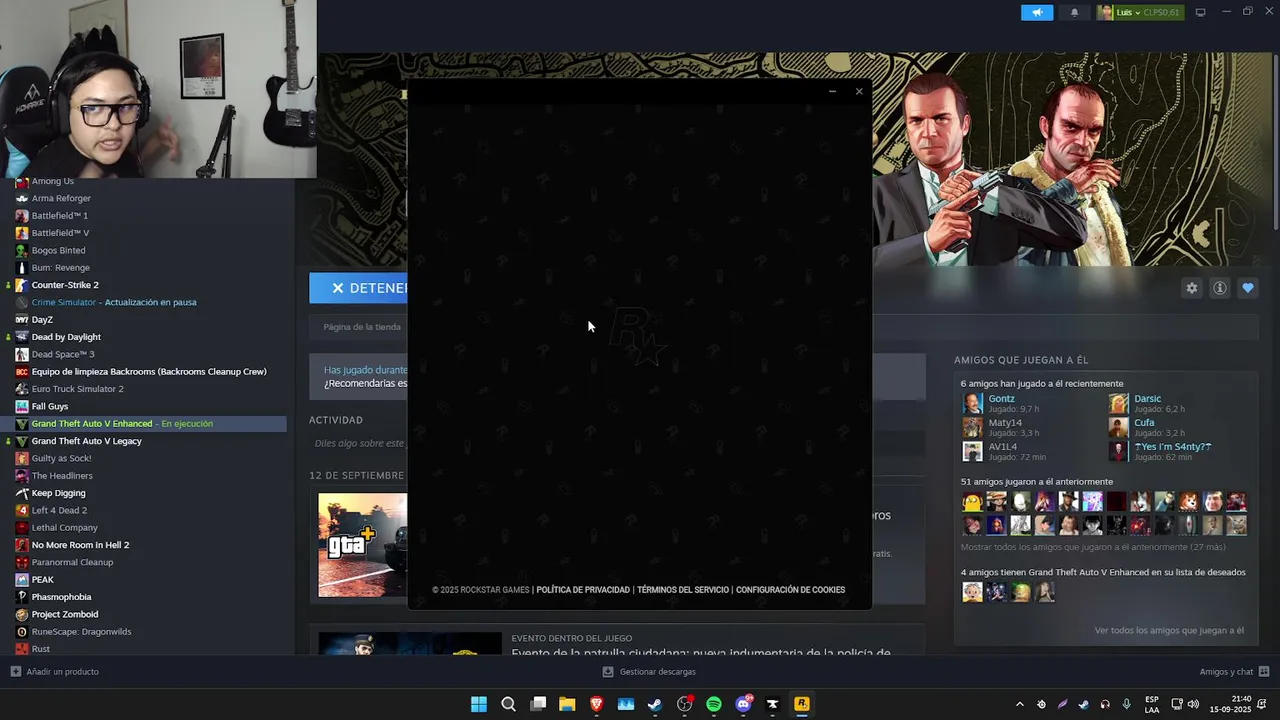The height and width of the screenshot is (720, 1280).
Task: Select Project Zomboid in the library
Action: pyautogui.click(x=65, y=614)
